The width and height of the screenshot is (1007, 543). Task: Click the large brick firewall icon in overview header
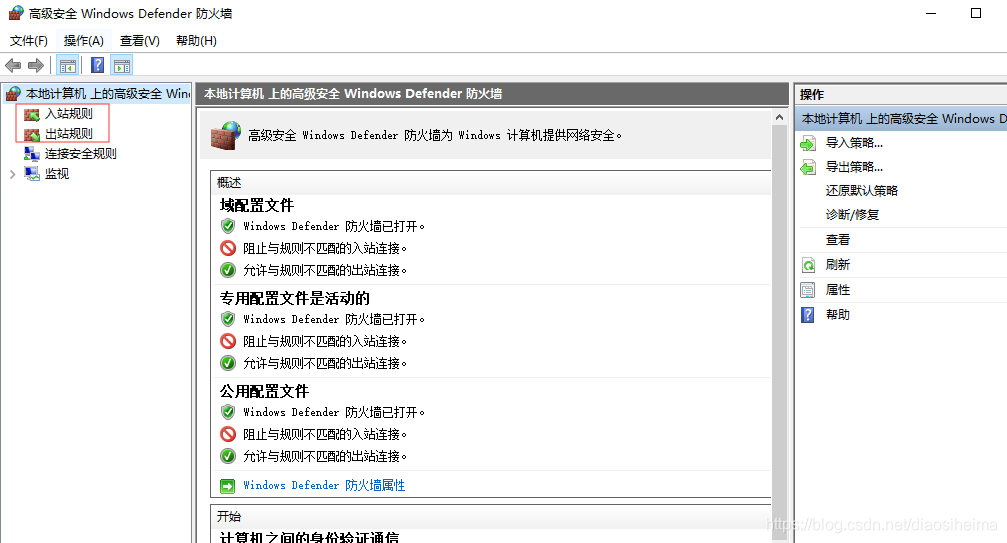click(226, 135)
